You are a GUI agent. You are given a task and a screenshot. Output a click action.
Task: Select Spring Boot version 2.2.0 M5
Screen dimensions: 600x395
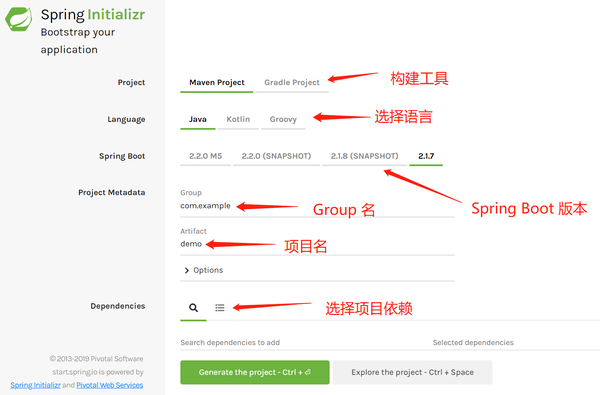coord(205,156)
